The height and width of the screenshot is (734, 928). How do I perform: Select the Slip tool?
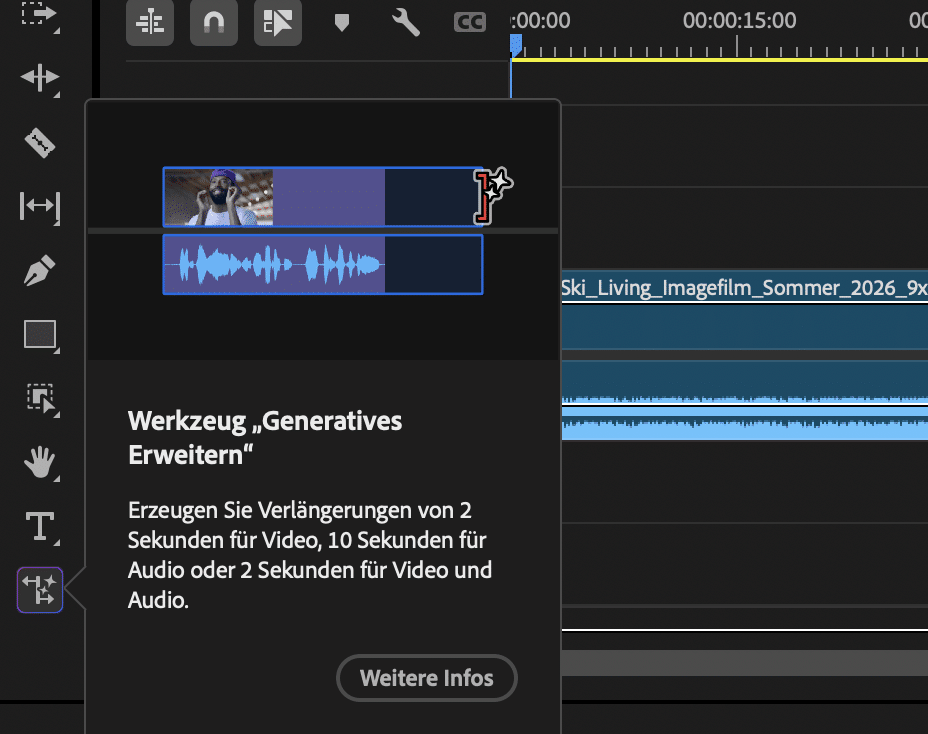tap(40, 207)
